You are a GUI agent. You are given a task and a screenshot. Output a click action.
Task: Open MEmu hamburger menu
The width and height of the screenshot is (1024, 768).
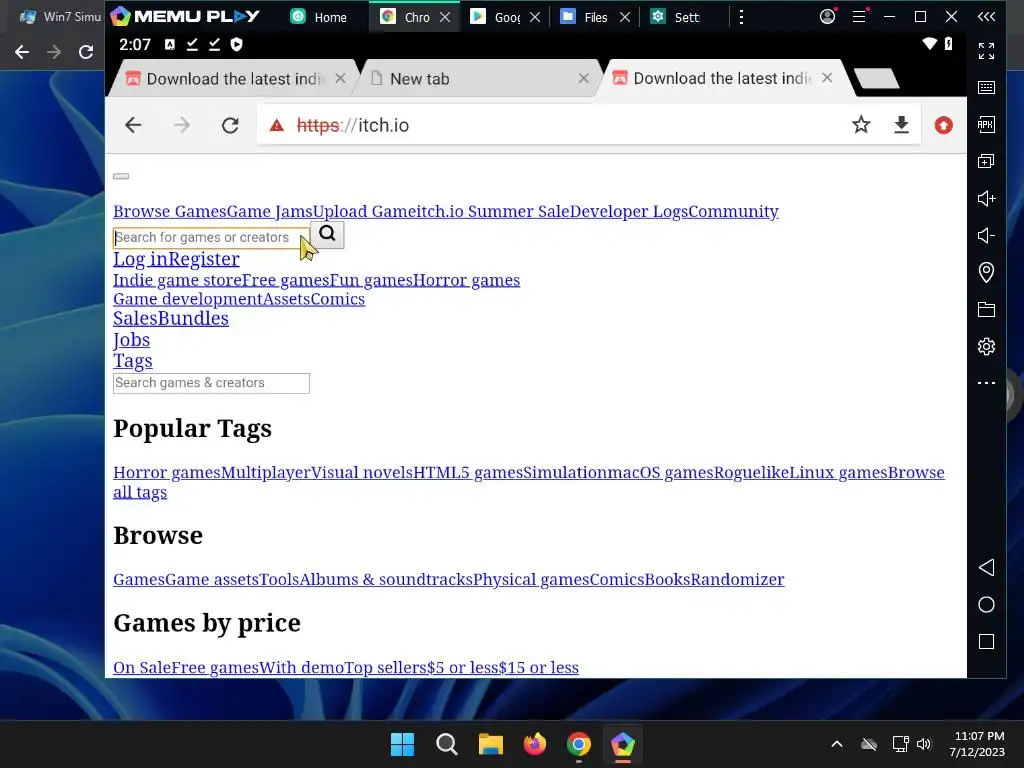859,17
